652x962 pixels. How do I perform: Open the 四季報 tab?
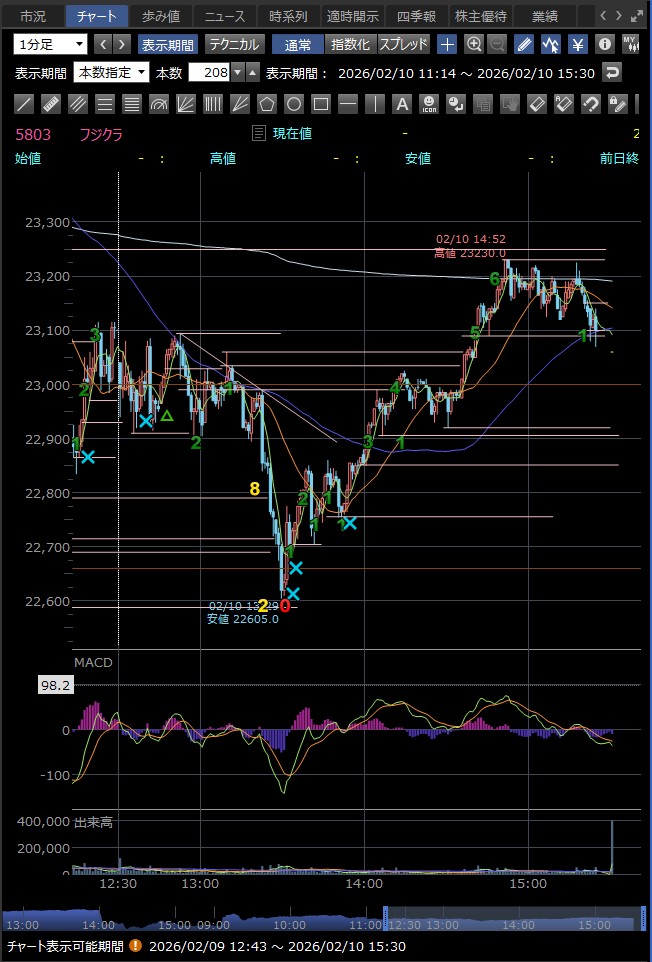415,16
